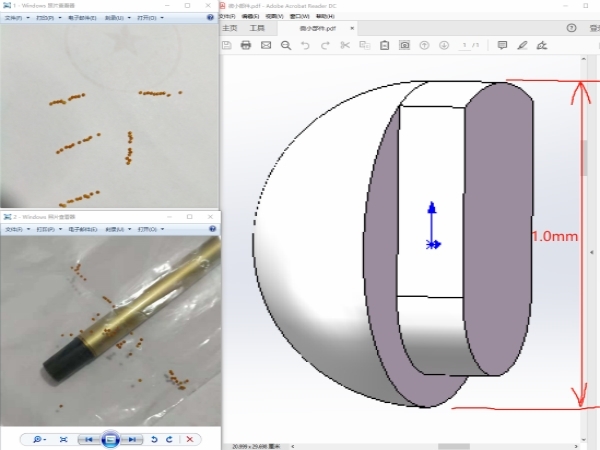This screenshot has height=450, width=600.
Task: Go to next page with down arrow icon
Action: pyautogui.click(x=444, y=45)
